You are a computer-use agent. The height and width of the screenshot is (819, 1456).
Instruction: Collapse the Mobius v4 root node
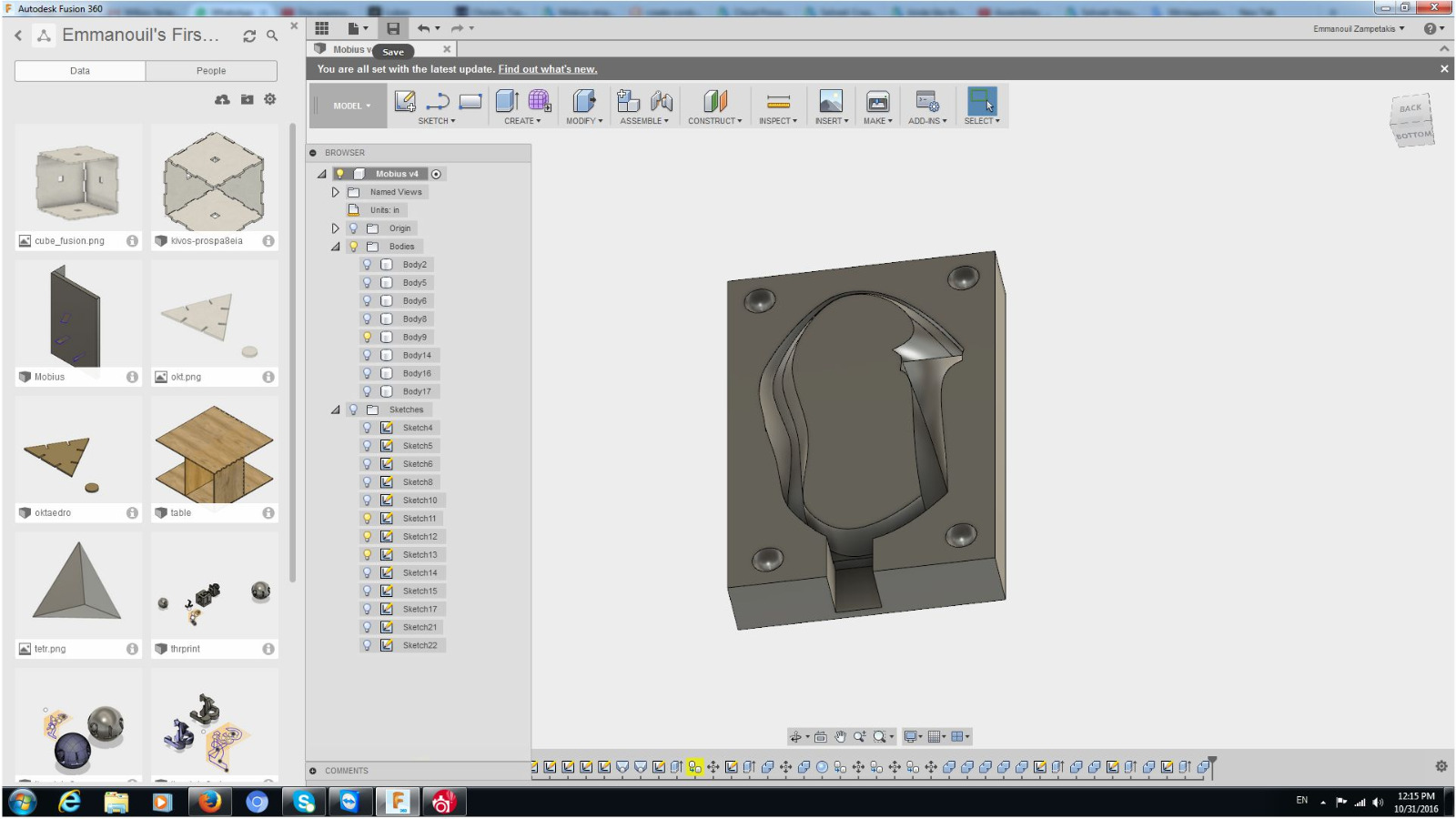click(321, 174)
